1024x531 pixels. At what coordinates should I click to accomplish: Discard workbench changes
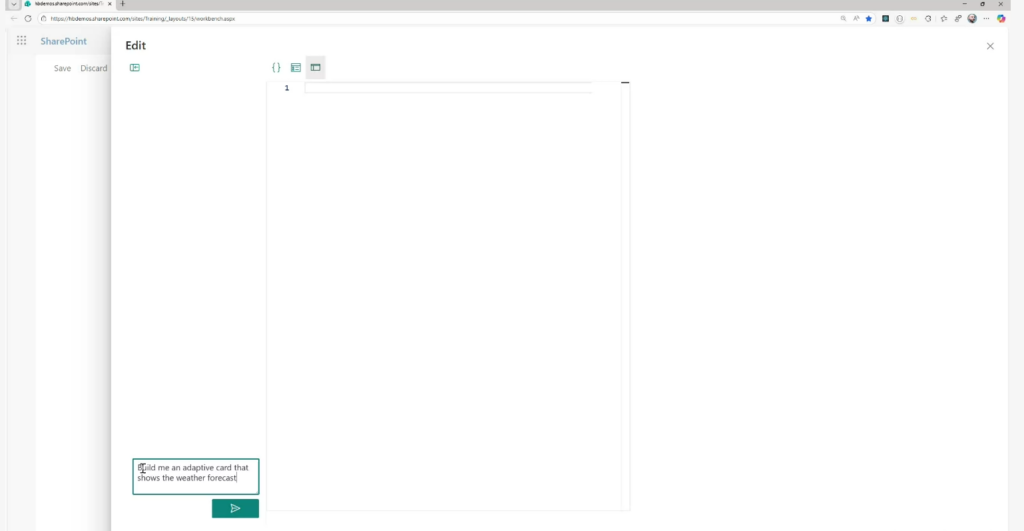[93, 68]
